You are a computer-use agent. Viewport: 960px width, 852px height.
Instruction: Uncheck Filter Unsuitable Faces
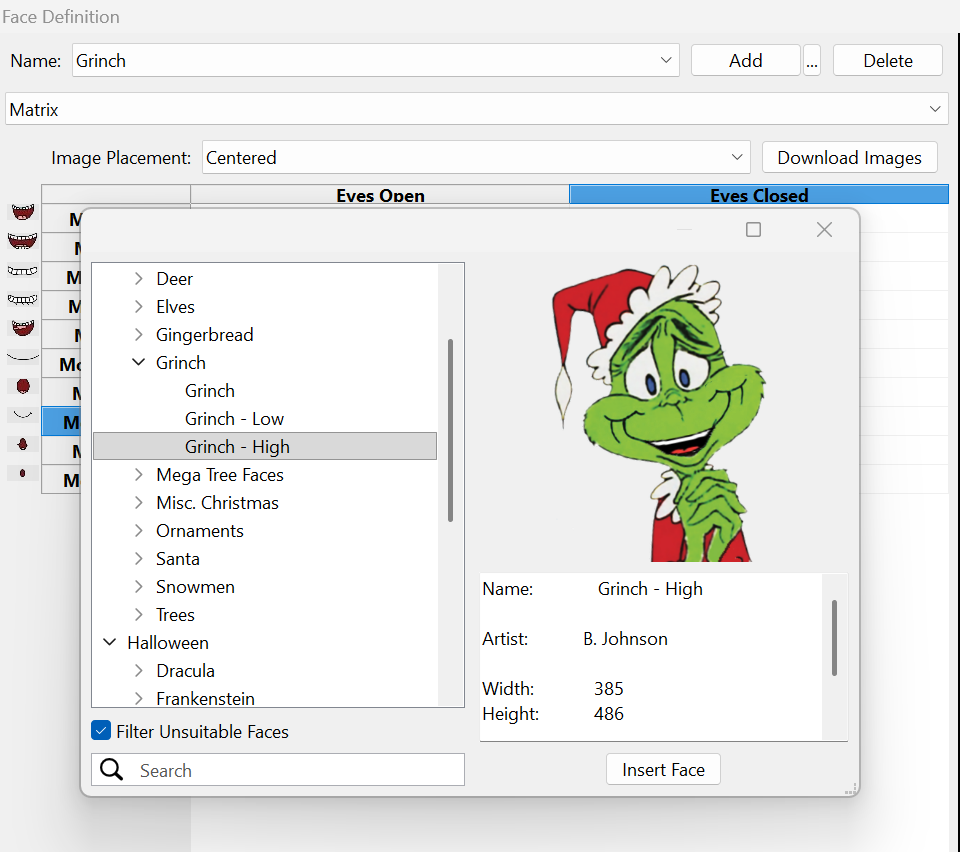(x=101, y=731)
